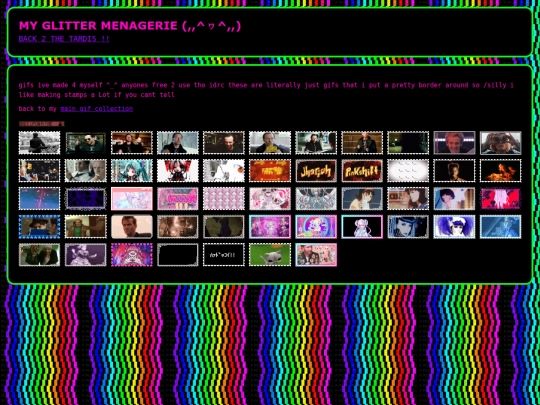The width and height of the screenshot is (540, 405).
Task: Open the blue staircase scene stamp
Action: click(500, 227)
